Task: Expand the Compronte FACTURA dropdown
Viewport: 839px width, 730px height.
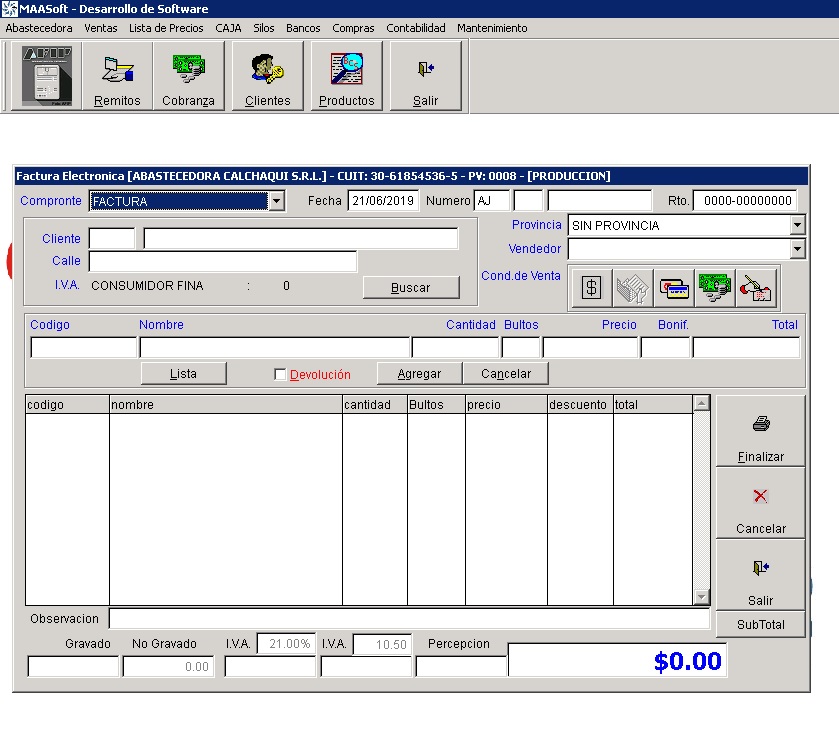Action: tap(276, 202)
